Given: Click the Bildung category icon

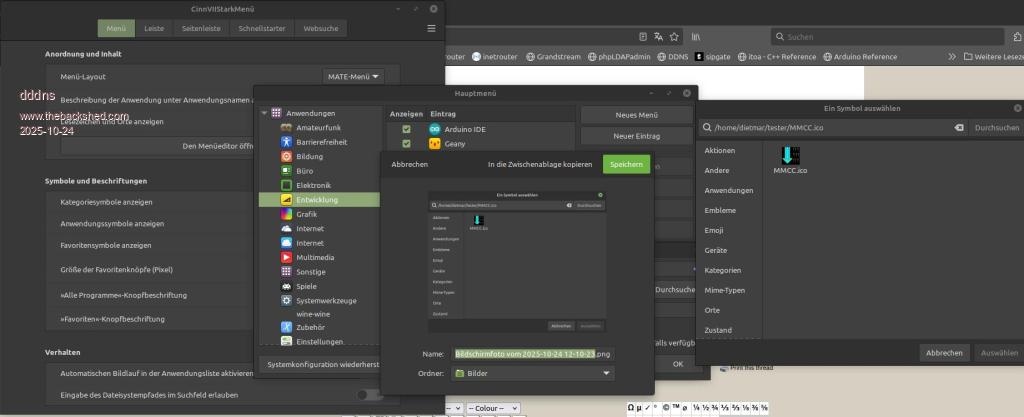Looking at the screenshot, I should pos(287,157).
